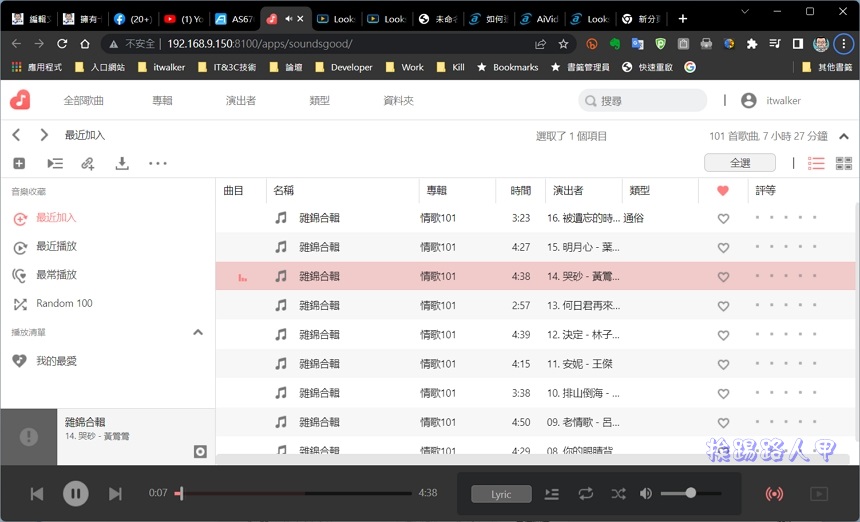Switch to grid view
This screenshot has width=860, height=522.
tap(844, 163)
